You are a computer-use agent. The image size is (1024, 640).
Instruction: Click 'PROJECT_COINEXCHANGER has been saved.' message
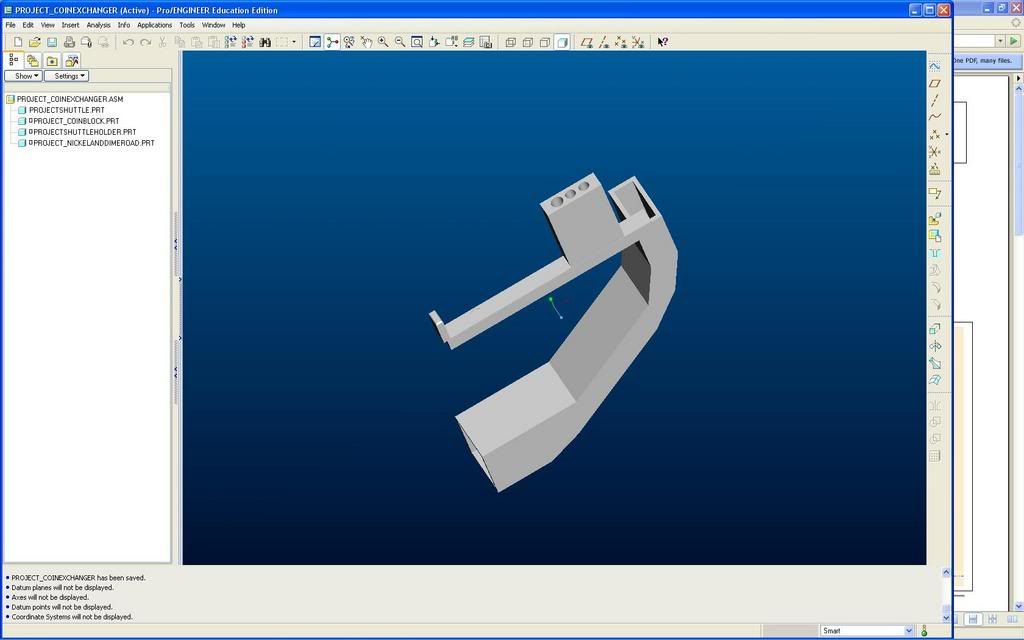78,578
